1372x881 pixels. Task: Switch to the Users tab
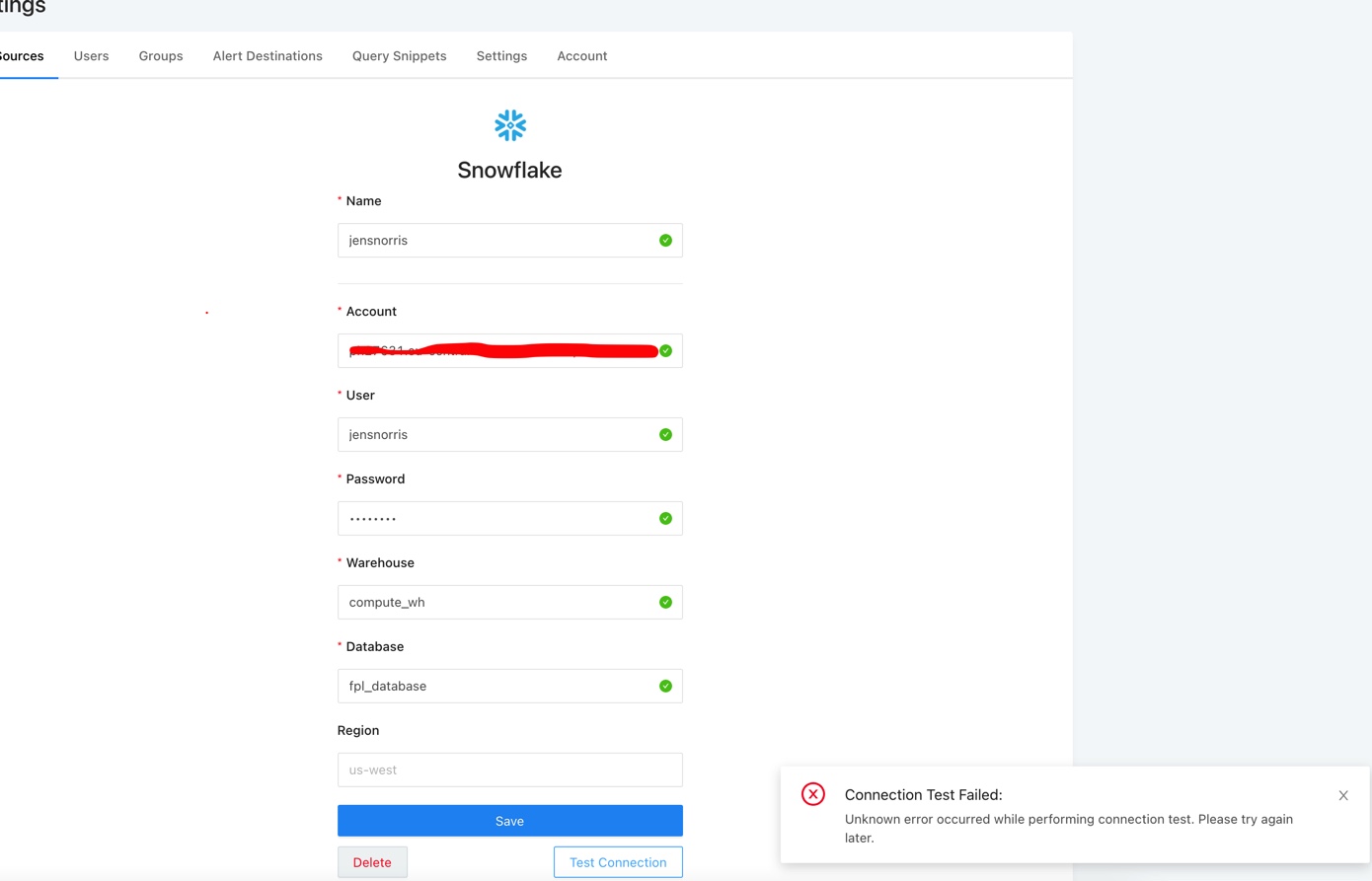pos(91,56)
